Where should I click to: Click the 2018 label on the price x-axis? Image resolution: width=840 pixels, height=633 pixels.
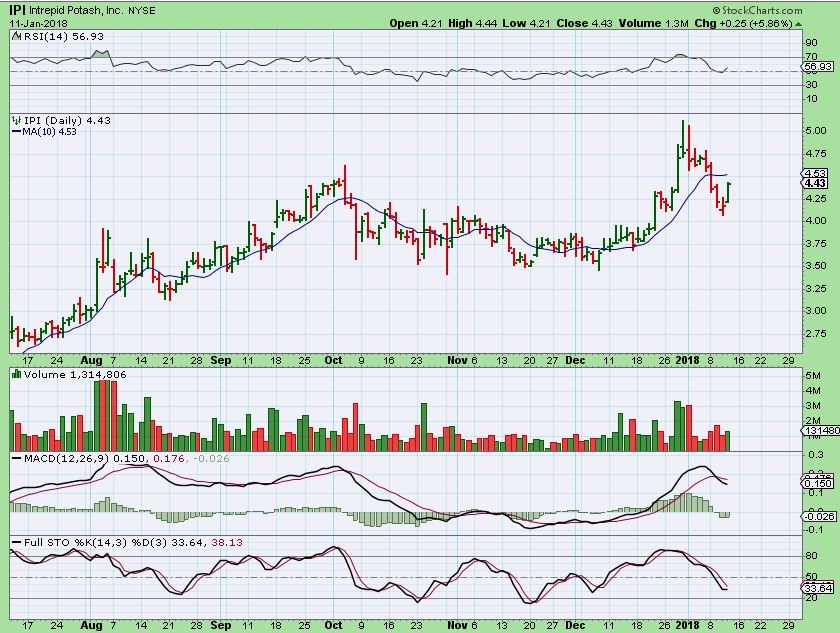pos(686,358)
